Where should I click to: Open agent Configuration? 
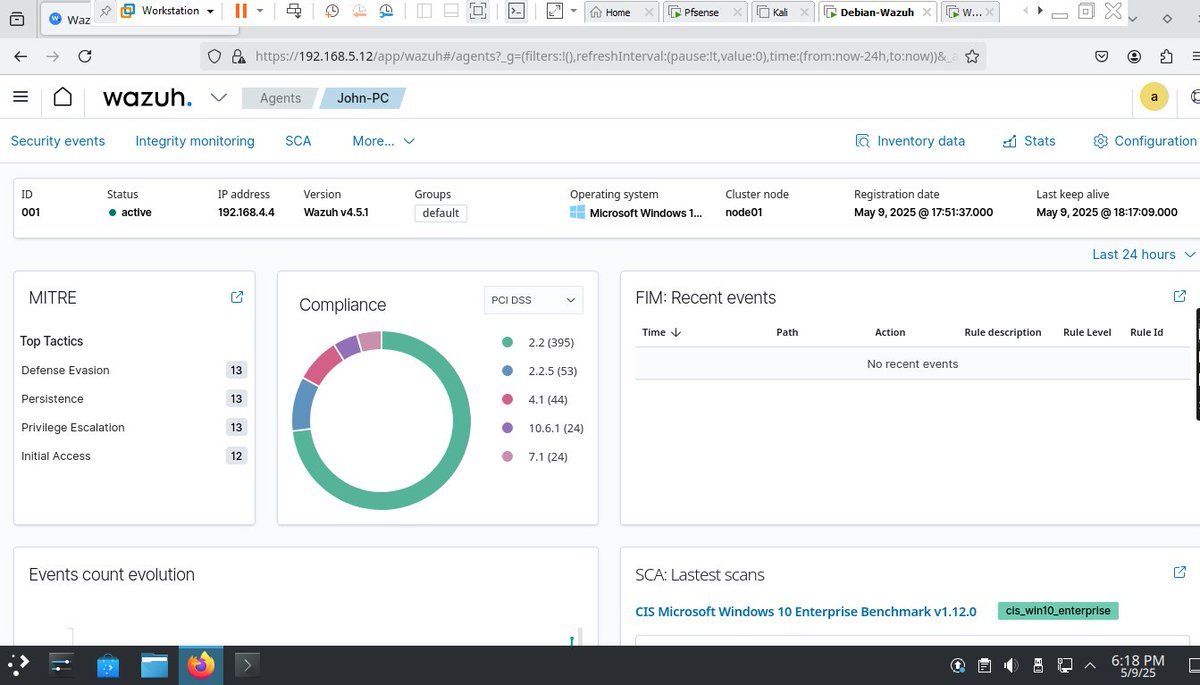click(x=1145, y=141)
